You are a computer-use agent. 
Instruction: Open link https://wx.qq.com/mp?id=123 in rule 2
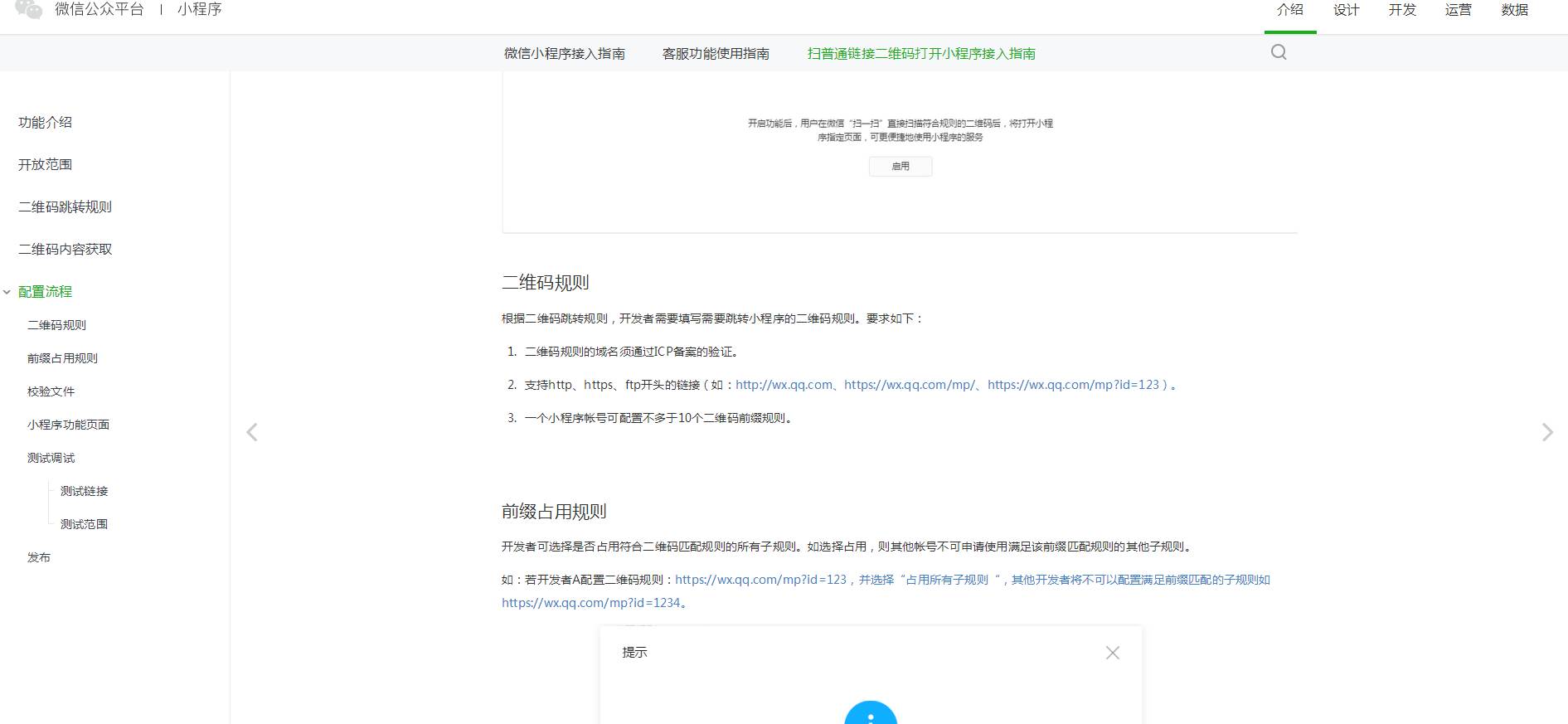pyautogui.click(x=1073, y=385)
